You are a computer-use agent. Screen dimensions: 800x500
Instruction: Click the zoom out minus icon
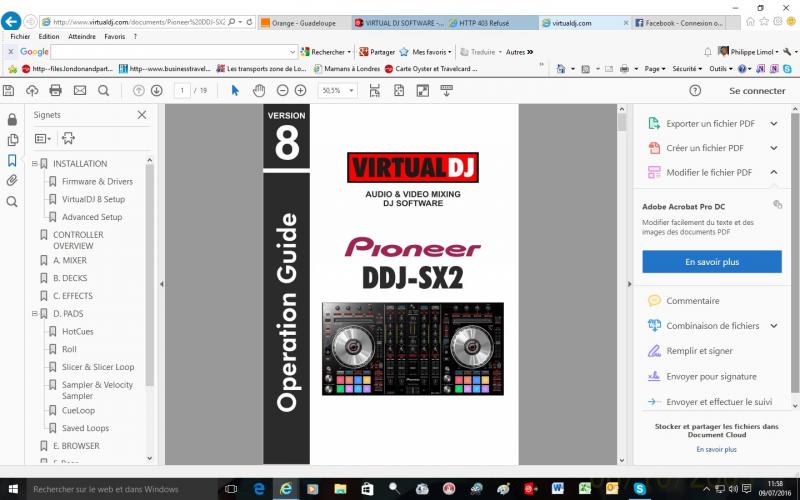pos(283,90)
